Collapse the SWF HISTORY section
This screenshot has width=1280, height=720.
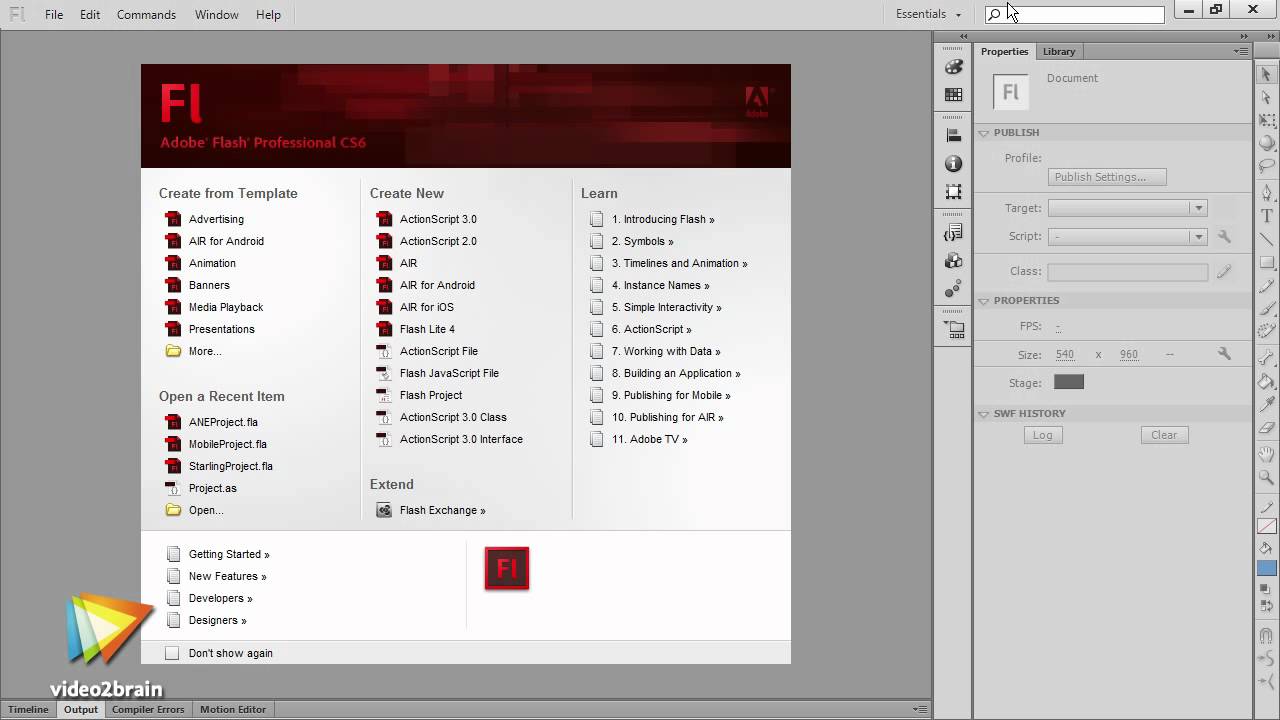pyautogui.click(x=984, y=414)
